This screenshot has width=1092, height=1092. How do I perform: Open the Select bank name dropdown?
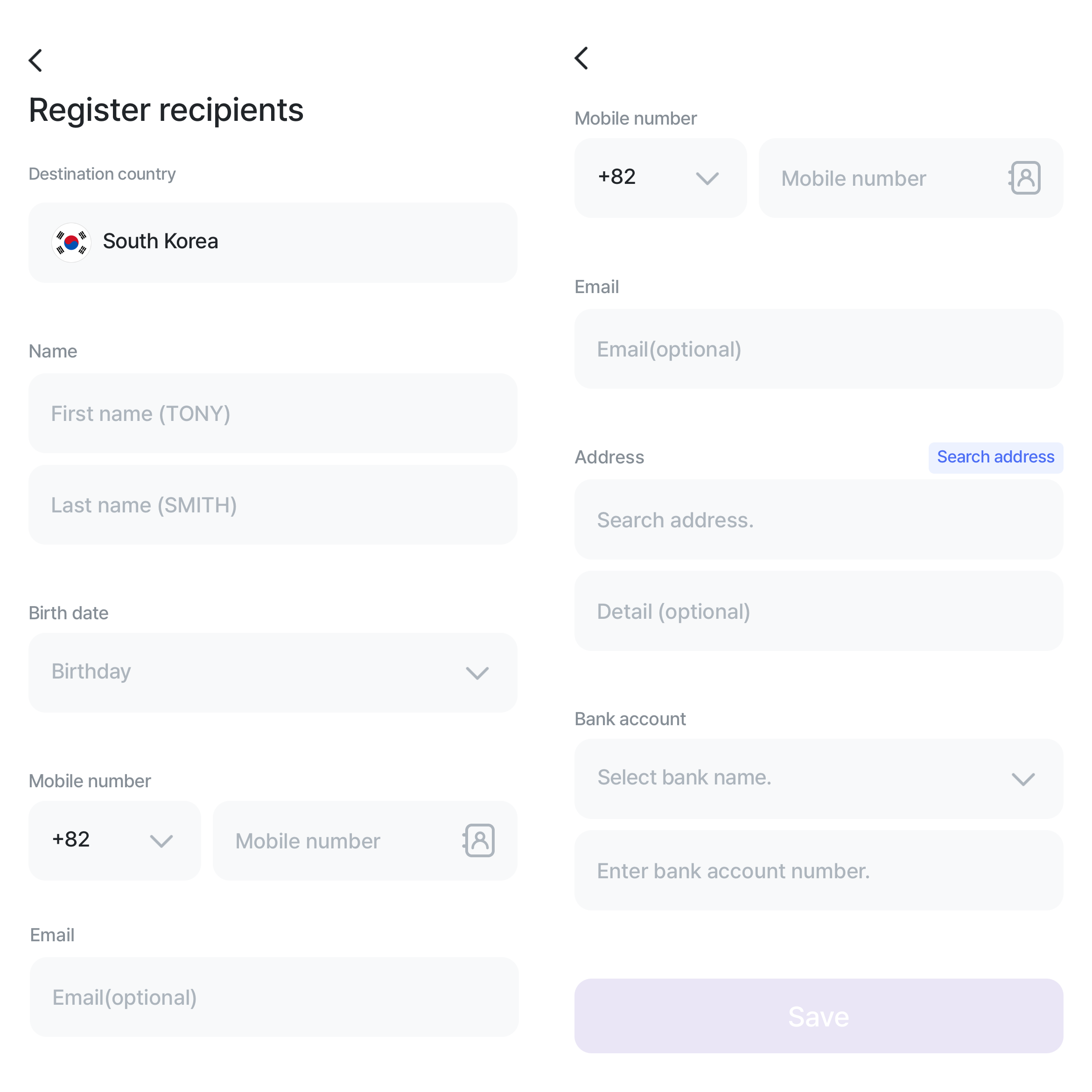click(x=819, y=779)
